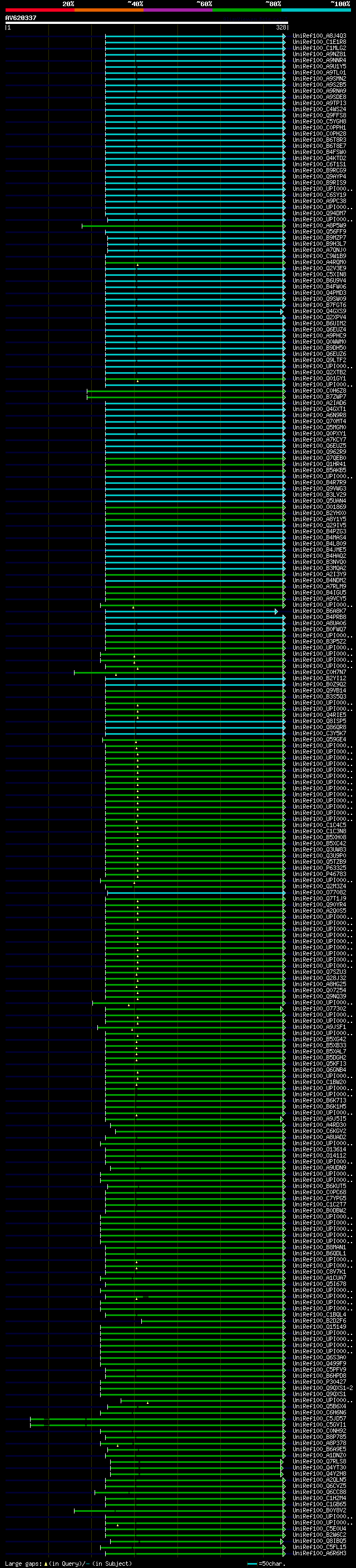Select hit label UniRef100_A7KCY7
The width and height of the screenshot is (356, 1568).
click(x=319, y=440)
